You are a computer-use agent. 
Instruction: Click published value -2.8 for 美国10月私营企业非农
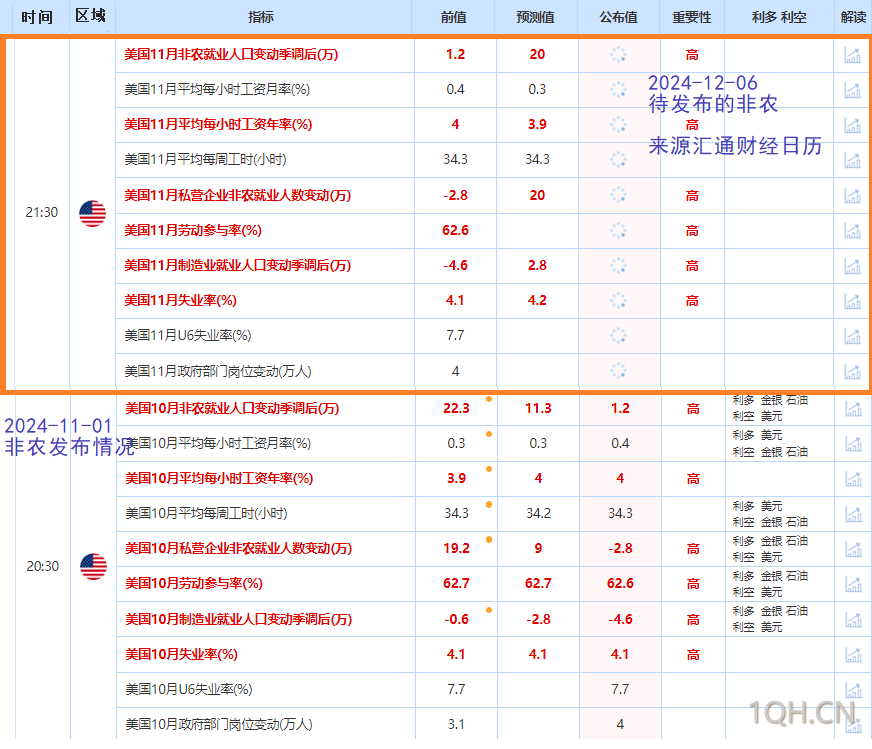click(621, 549)
